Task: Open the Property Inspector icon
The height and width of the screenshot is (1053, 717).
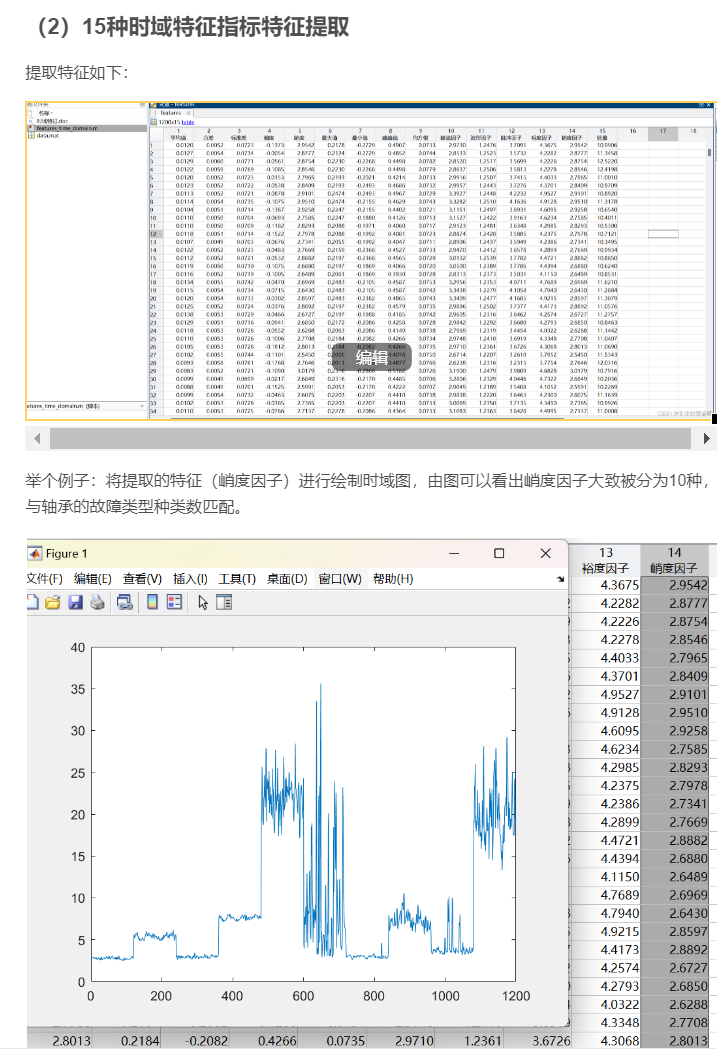Action: point(224,602)
